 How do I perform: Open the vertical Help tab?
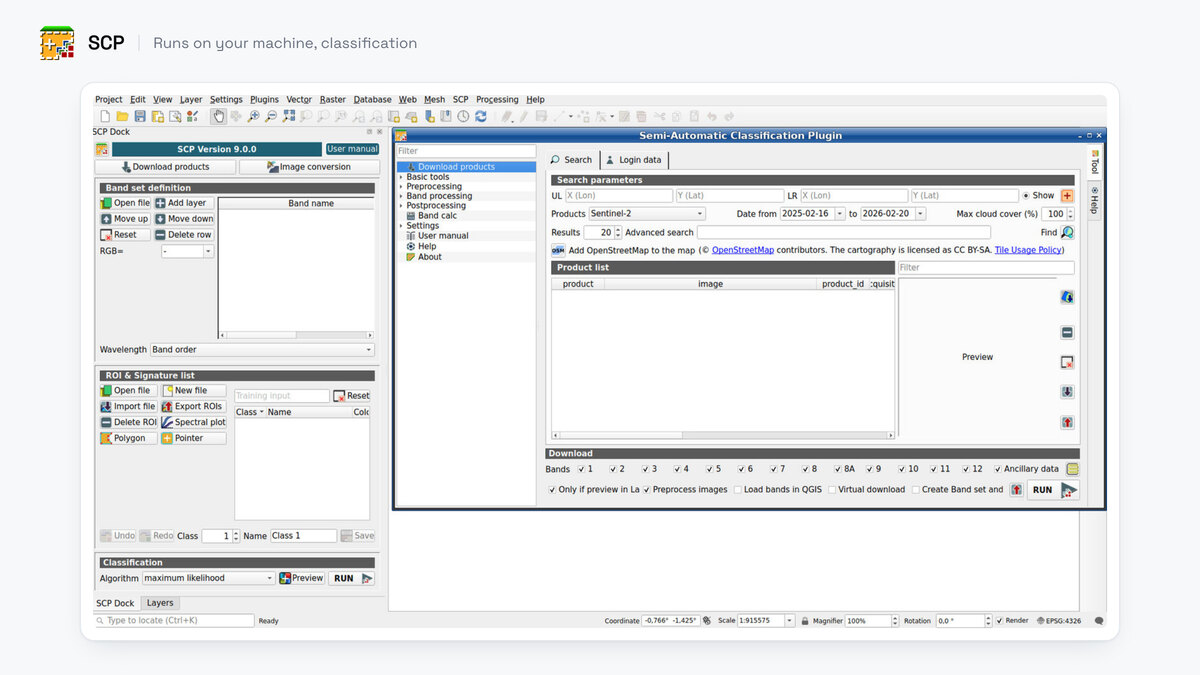[1094, 201]
